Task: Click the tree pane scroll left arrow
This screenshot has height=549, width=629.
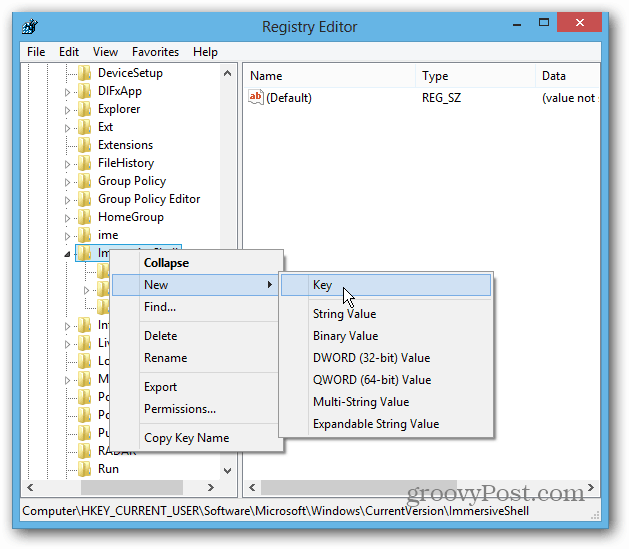Action: coord(30,488)
